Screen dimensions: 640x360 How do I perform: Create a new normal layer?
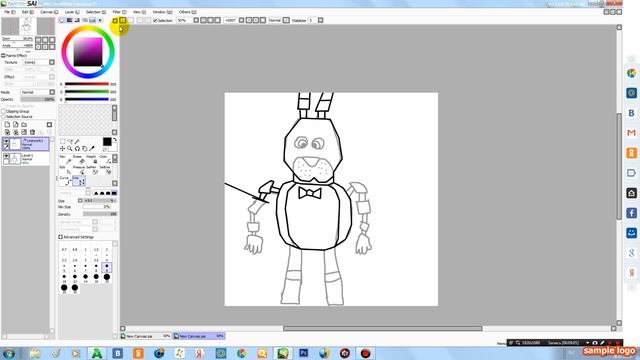pyautogui.click(x=7, y=124)
